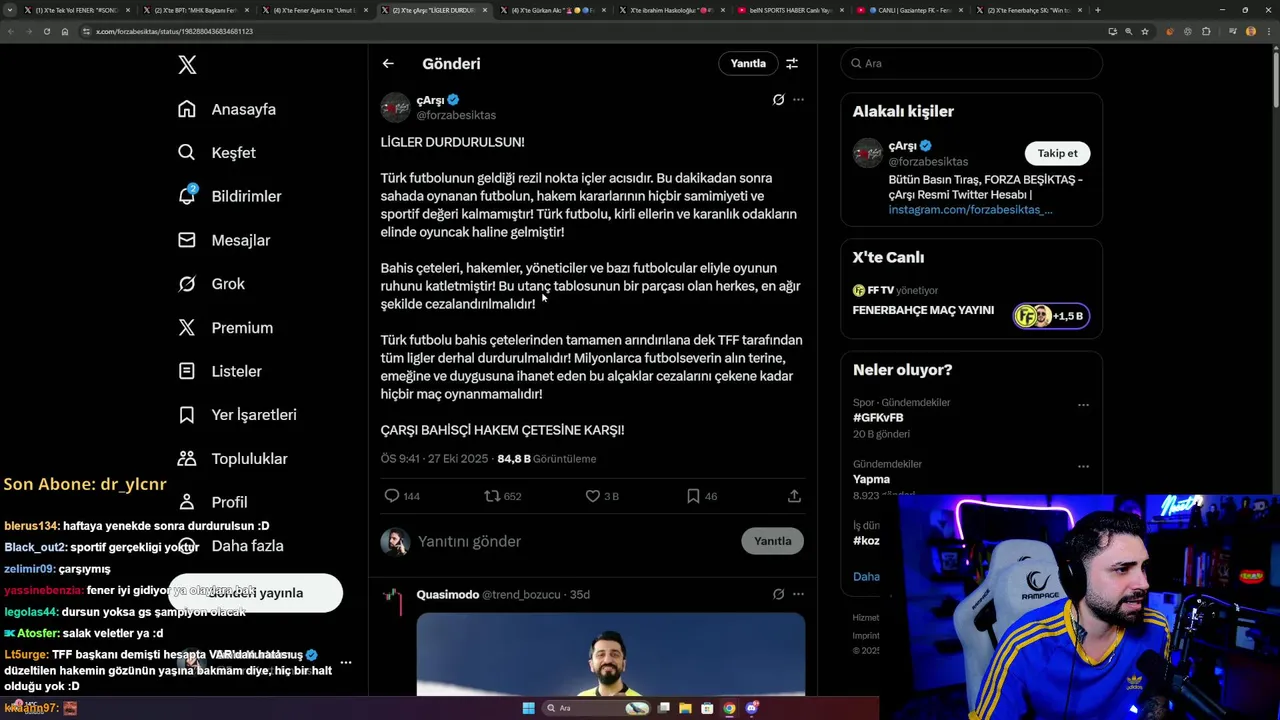
Task: Open Yer İşaretleri bookmarks
Action: point(237,415)
